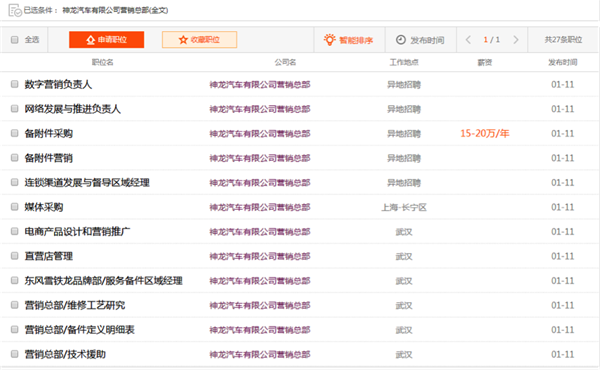
Task: Click company link in 营销总部/技术援助 row
Action: click(260, 354)
